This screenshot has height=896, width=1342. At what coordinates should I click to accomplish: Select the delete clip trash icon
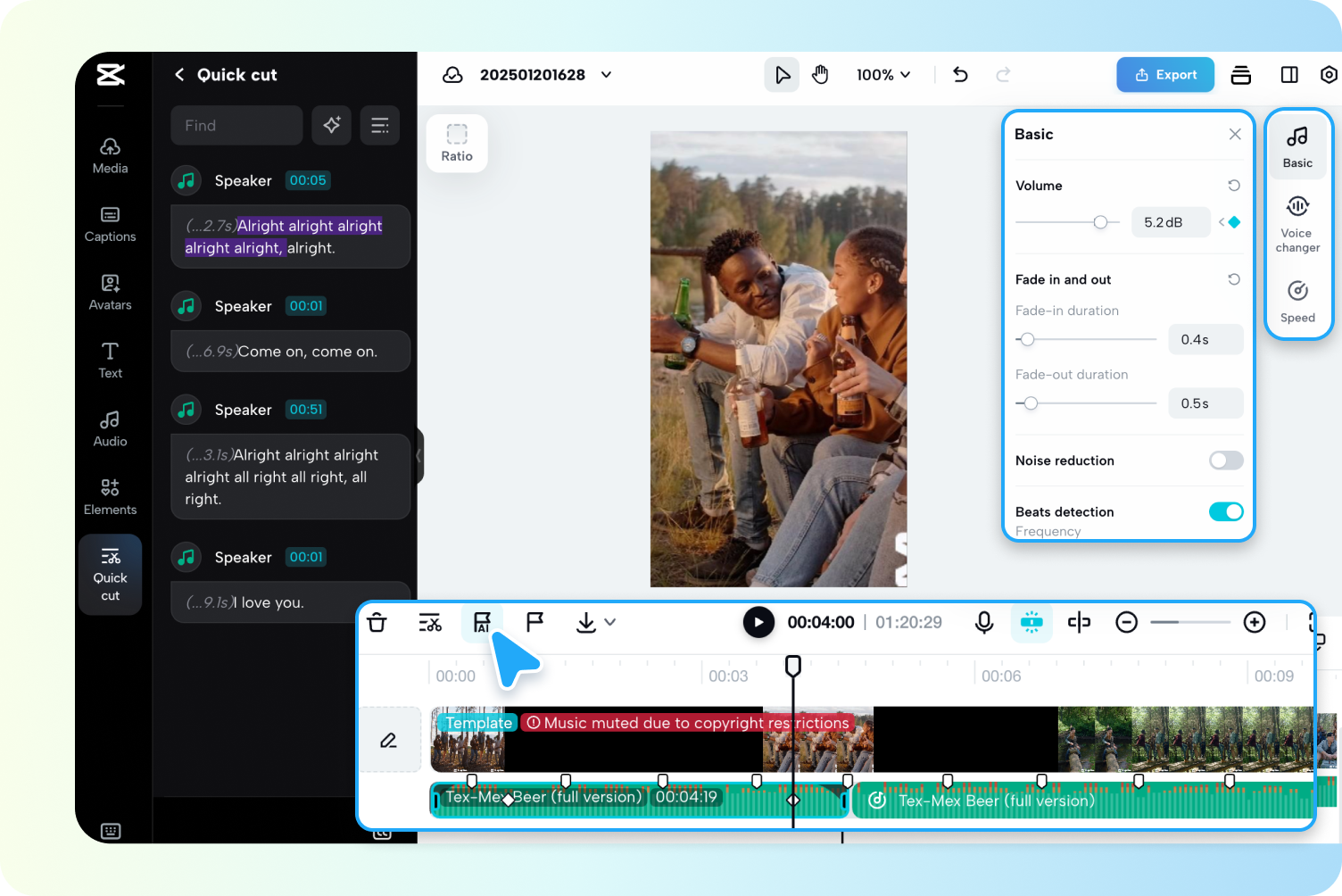377,622
